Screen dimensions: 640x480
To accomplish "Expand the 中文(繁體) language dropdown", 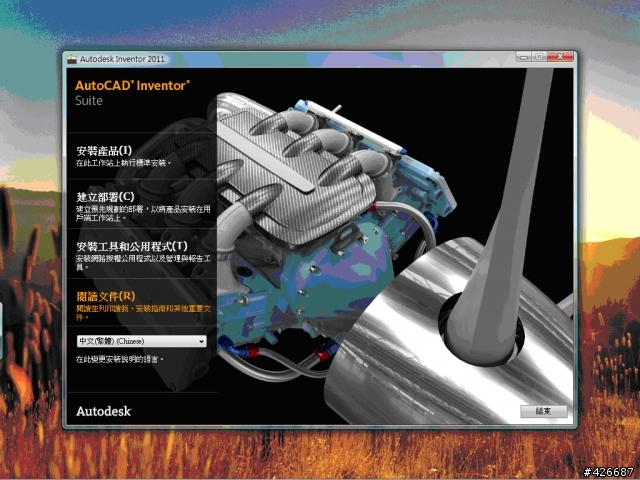I will click(x=142, y=341).
